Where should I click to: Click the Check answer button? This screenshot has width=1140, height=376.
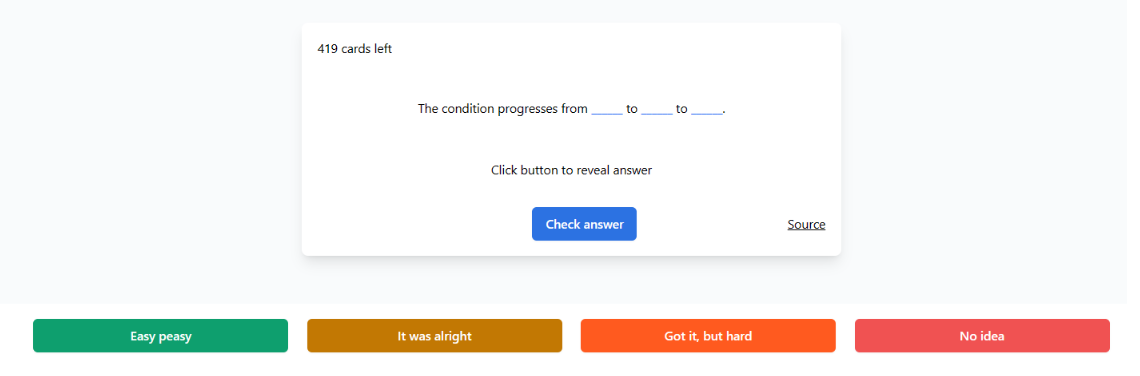(x=584, y=224)
